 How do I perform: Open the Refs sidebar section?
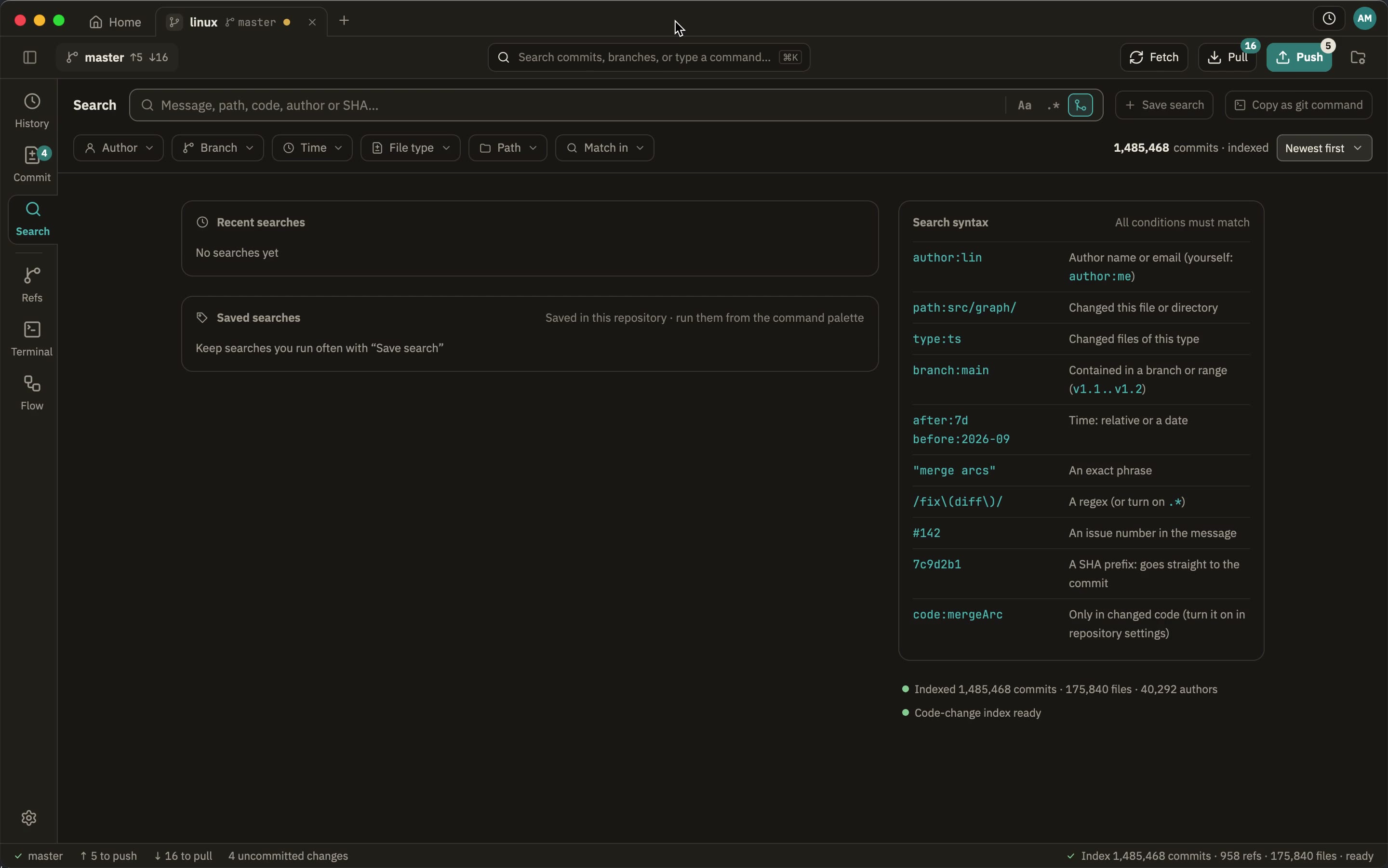tap(32, 285)
